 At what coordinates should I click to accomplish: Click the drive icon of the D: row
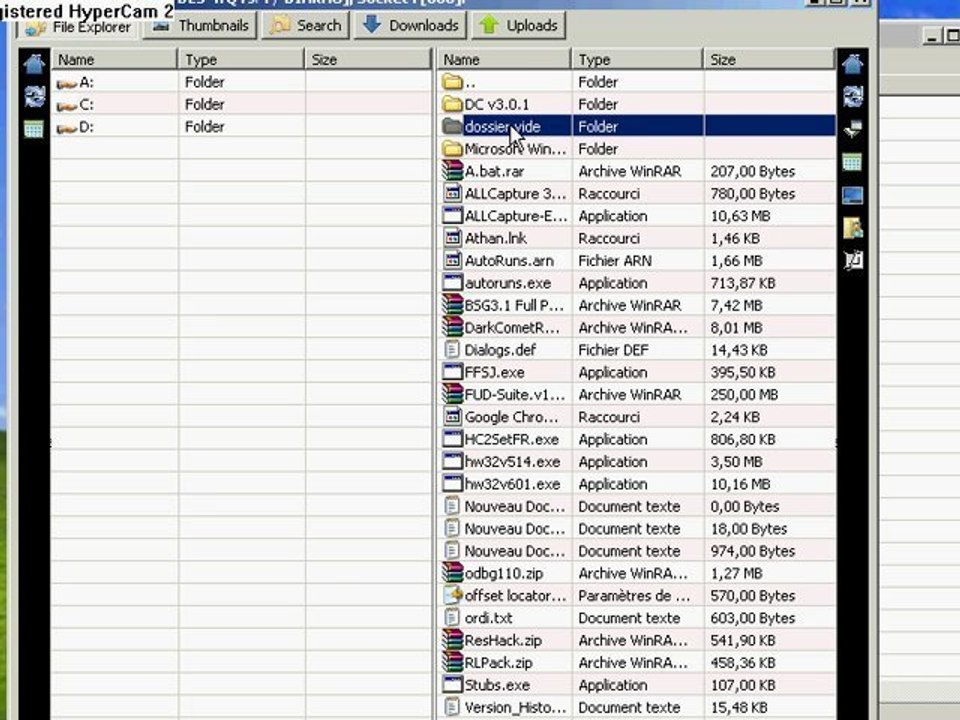click(x=66, y=128)
